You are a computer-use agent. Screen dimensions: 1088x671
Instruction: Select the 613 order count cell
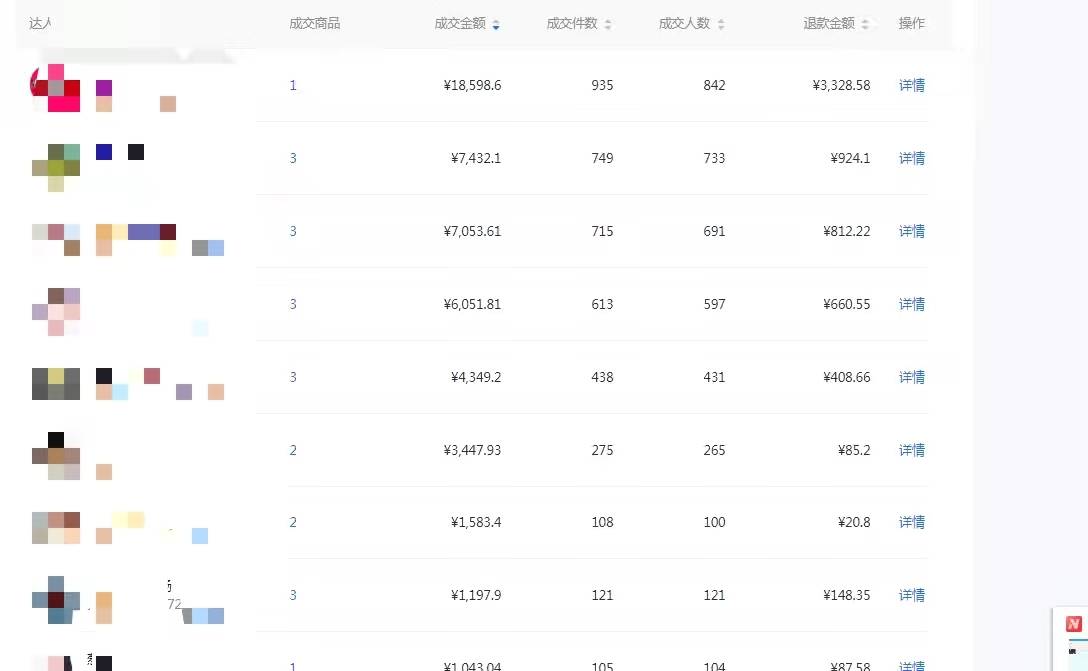tap(602, 304)
